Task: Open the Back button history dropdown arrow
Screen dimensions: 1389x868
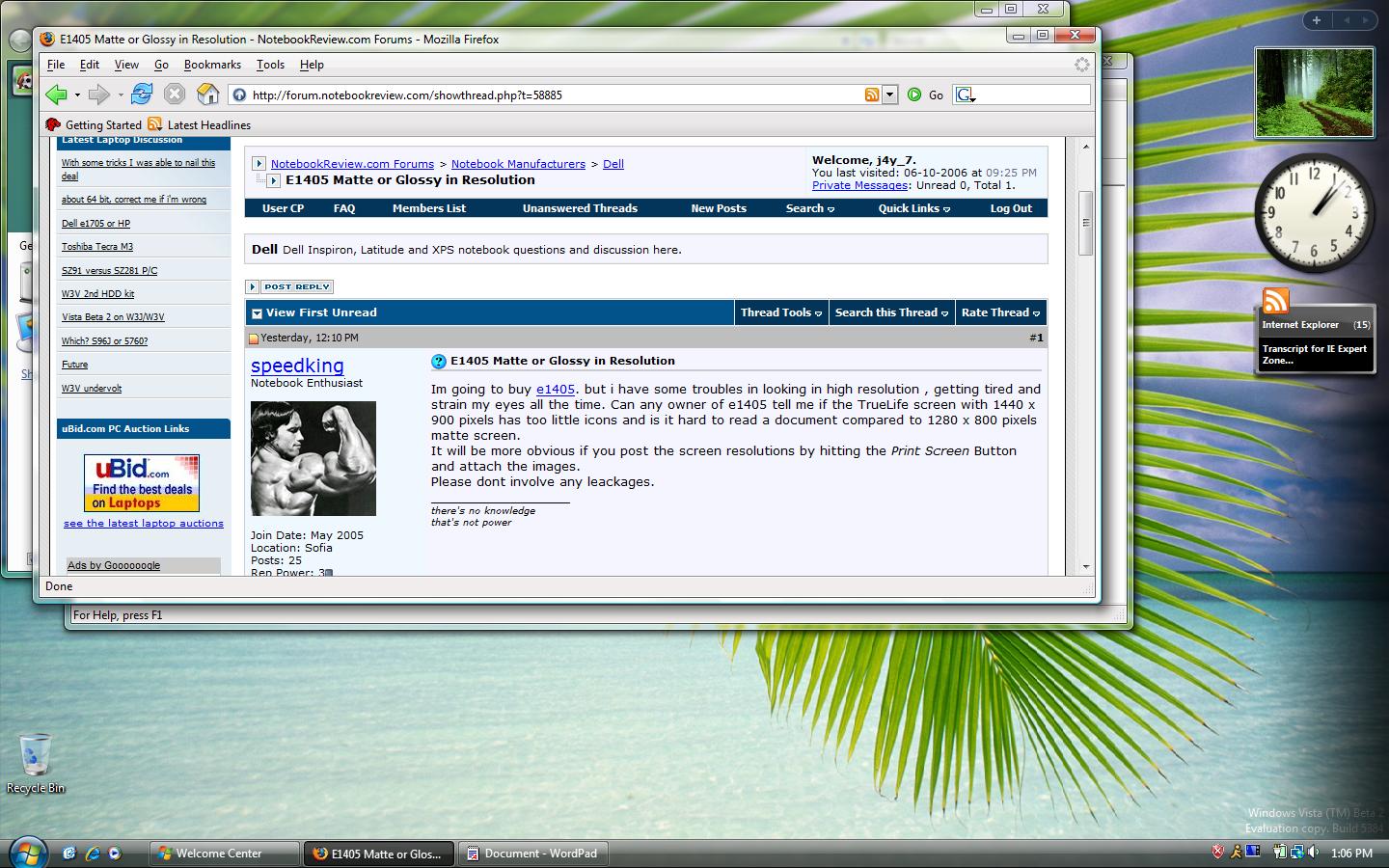Action: pos(77,95)
